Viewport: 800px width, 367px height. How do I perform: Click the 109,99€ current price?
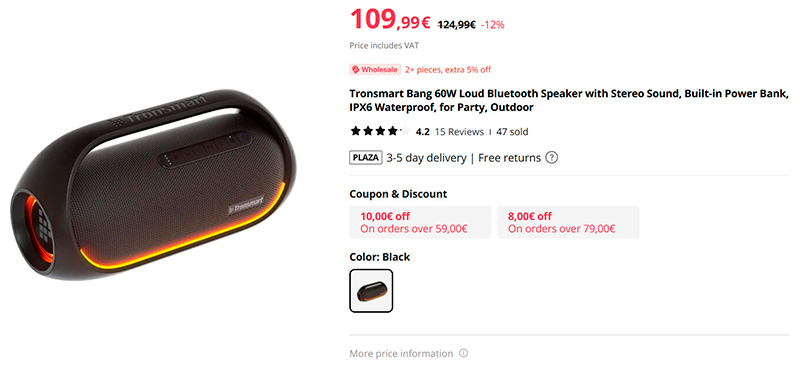coord(390,20)
